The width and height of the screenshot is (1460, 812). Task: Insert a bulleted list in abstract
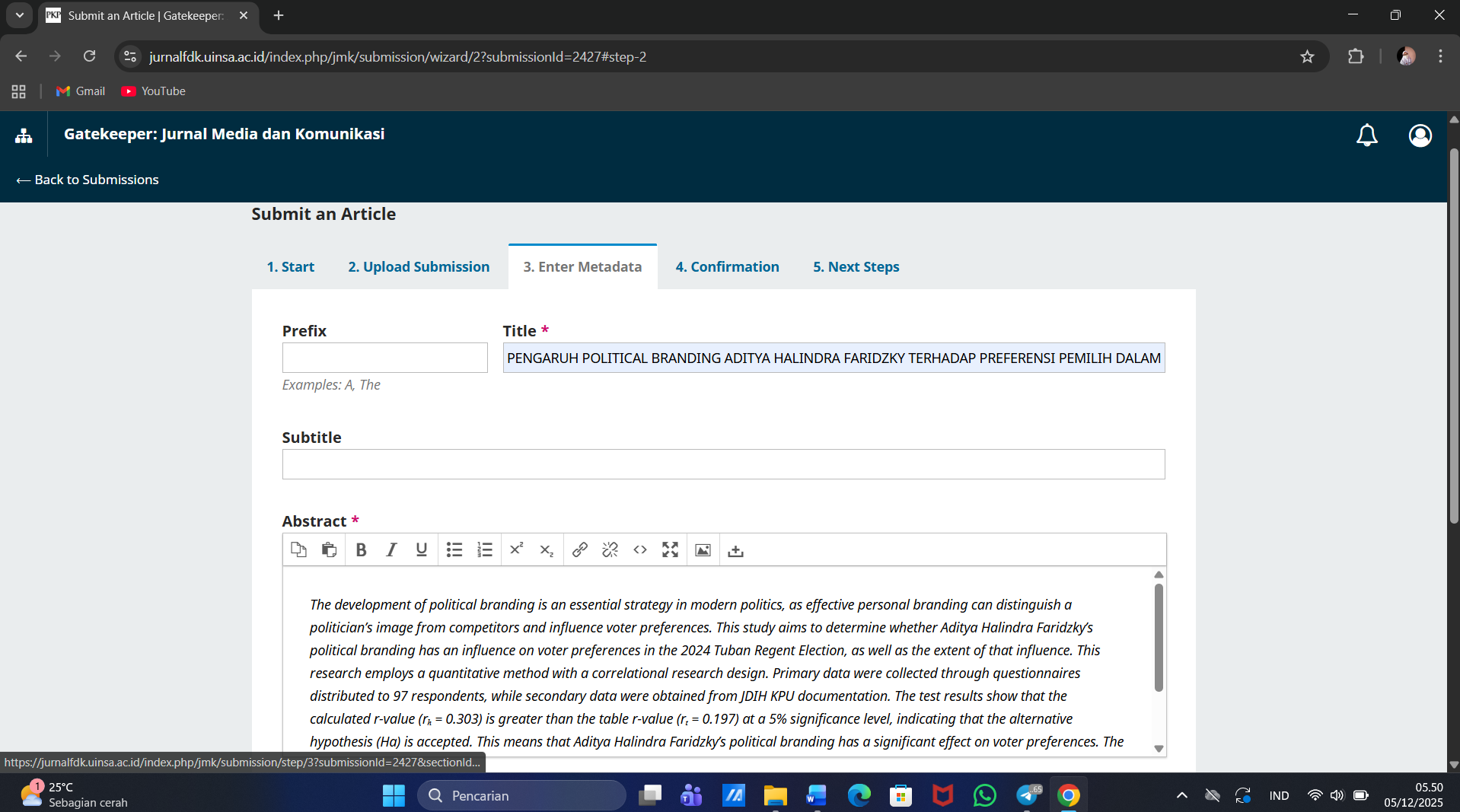[454, 550]
